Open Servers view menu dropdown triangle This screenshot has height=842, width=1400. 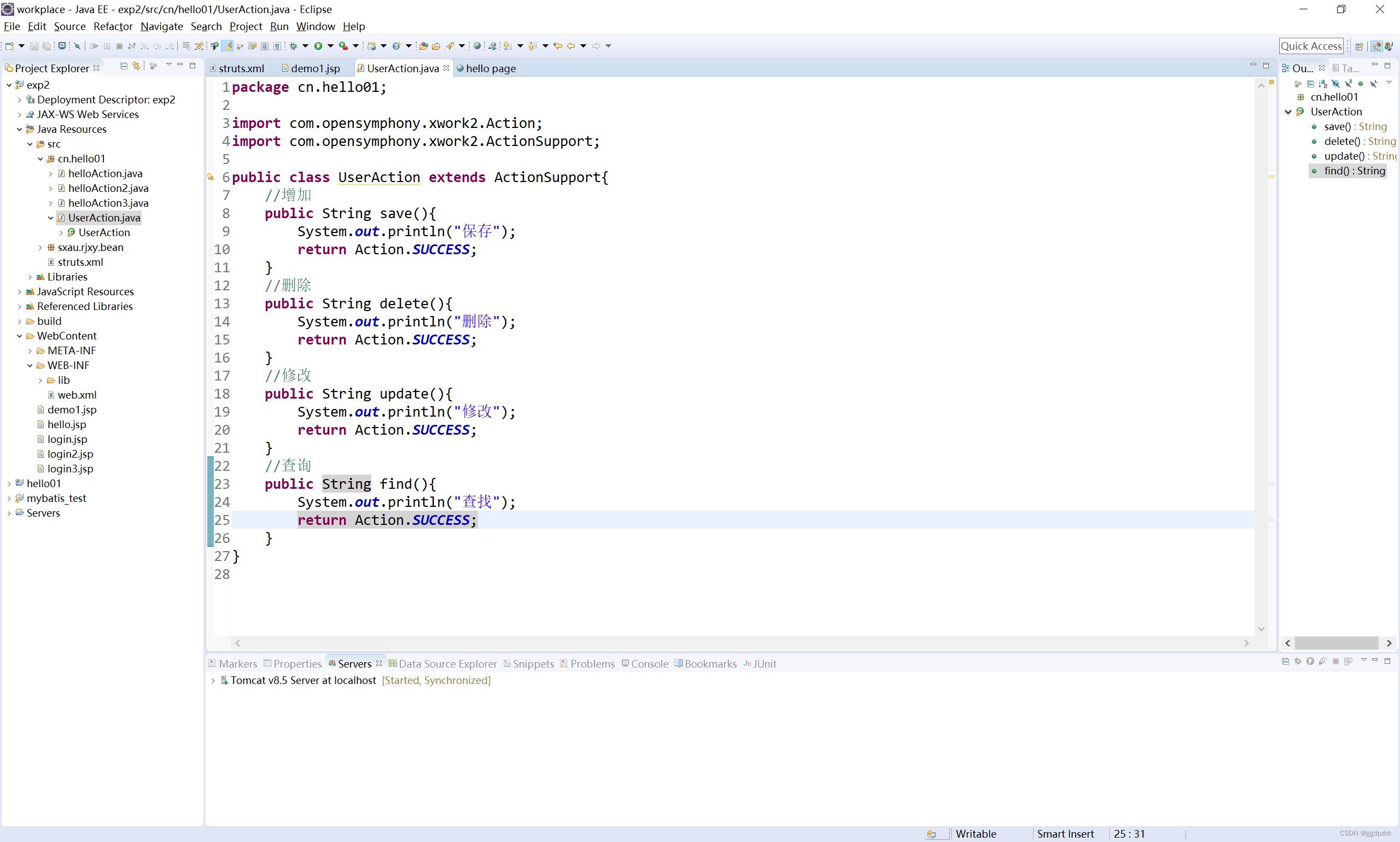(x=1364, y=660)
